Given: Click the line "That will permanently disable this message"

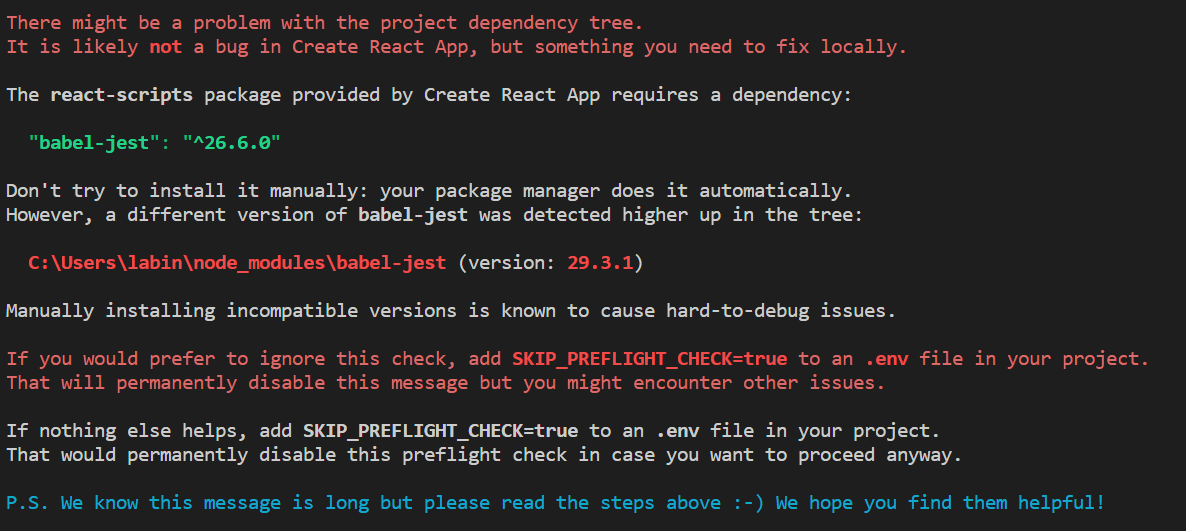Looking at the screenshot, I should click(446, 383).
